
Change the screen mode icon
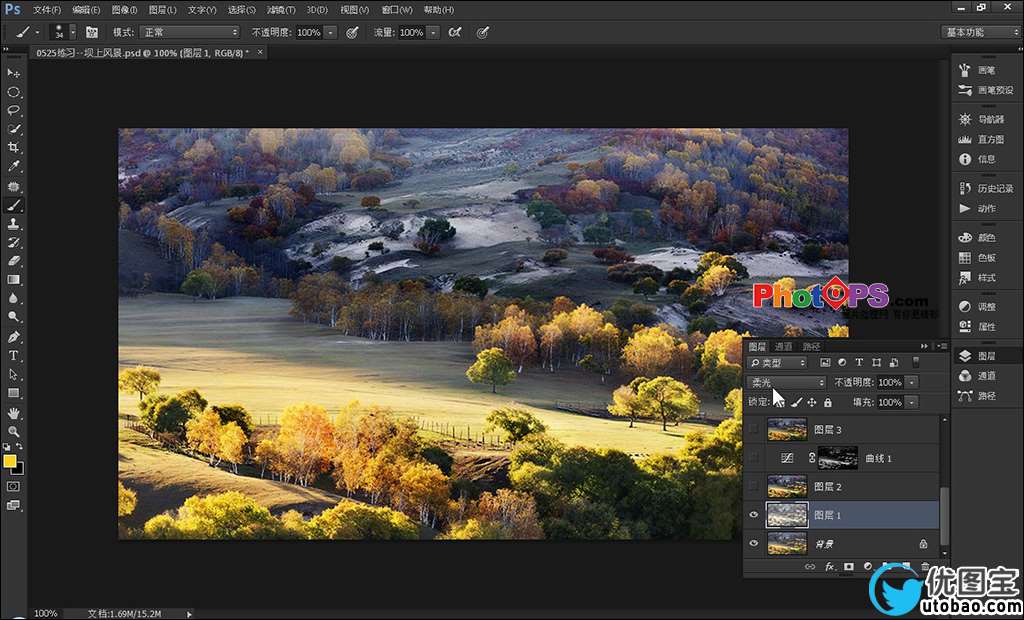pyautogui.click(x=13, y=505)
